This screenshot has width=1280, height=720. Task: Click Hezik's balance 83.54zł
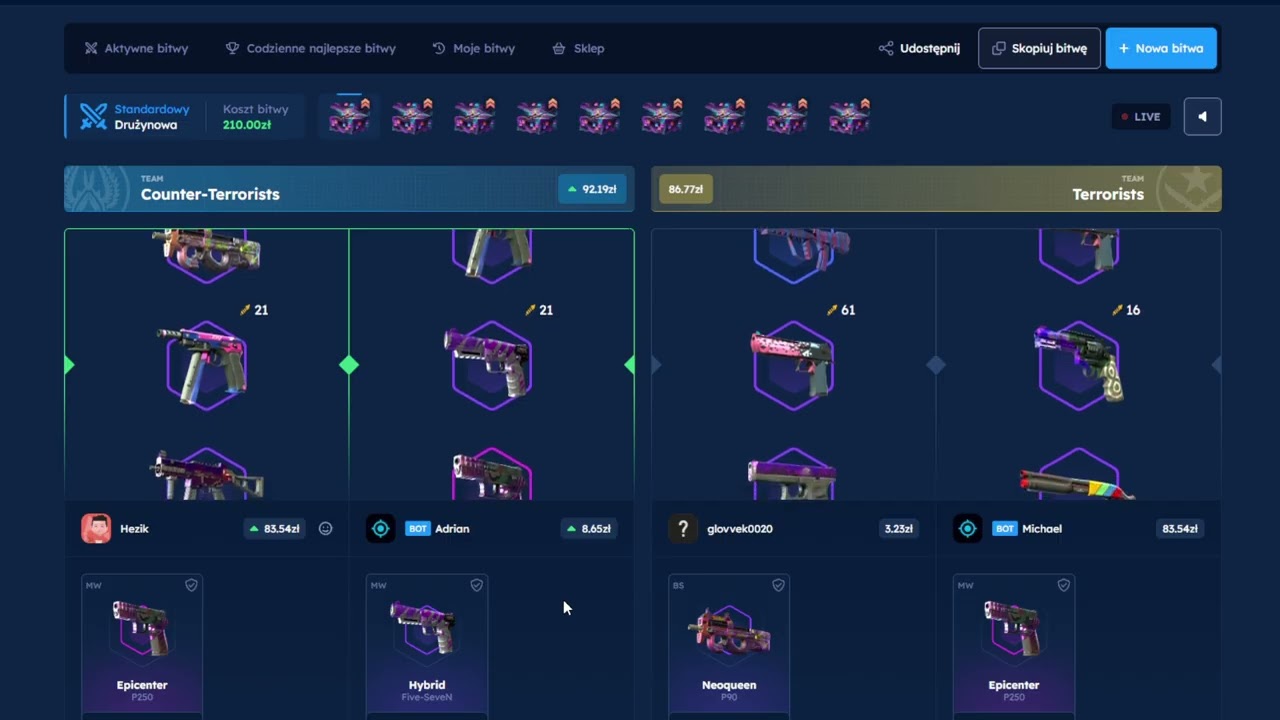pyautogui.click(x=274, y=528)
